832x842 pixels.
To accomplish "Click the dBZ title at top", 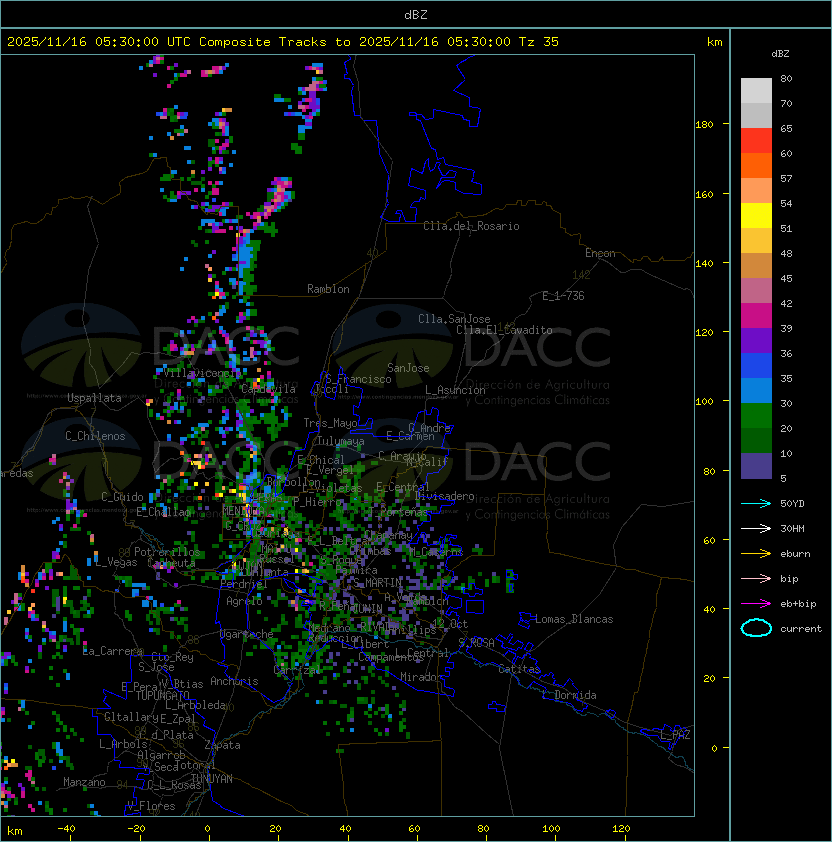I will (x=416, y=15).
